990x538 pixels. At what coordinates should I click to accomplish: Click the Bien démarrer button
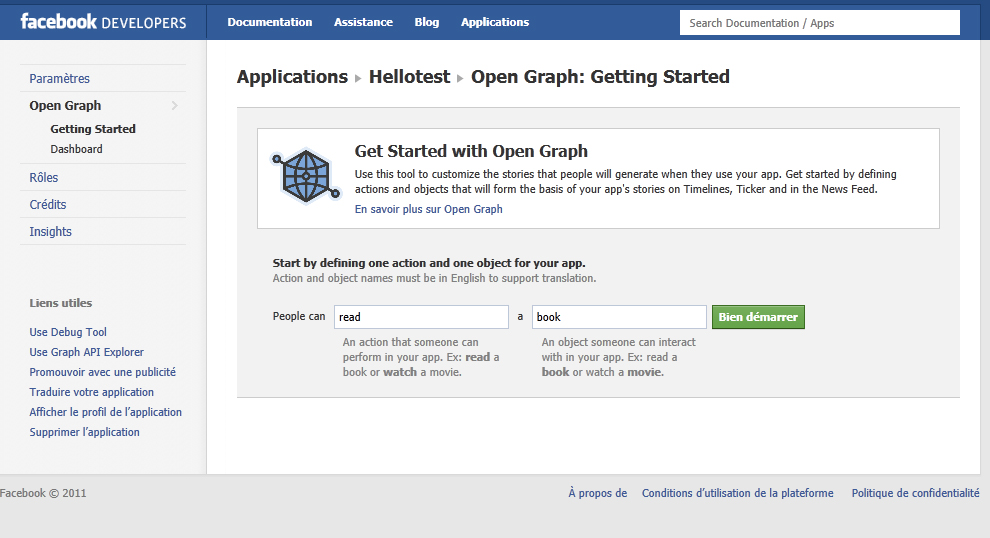pyautogui.click(x=758, y=317)
